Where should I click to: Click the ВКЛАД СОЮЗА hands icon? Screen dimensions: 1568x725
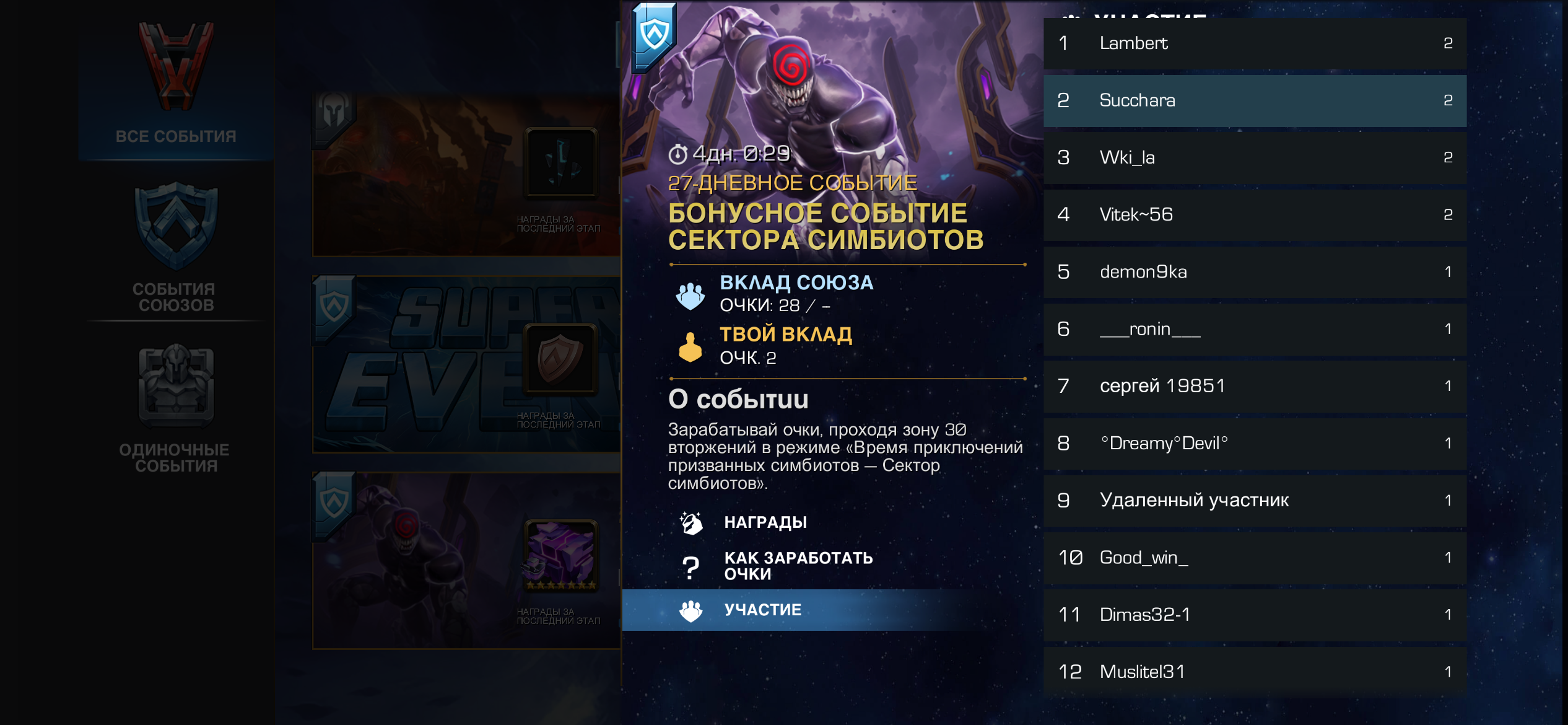[x=690, y=296]
